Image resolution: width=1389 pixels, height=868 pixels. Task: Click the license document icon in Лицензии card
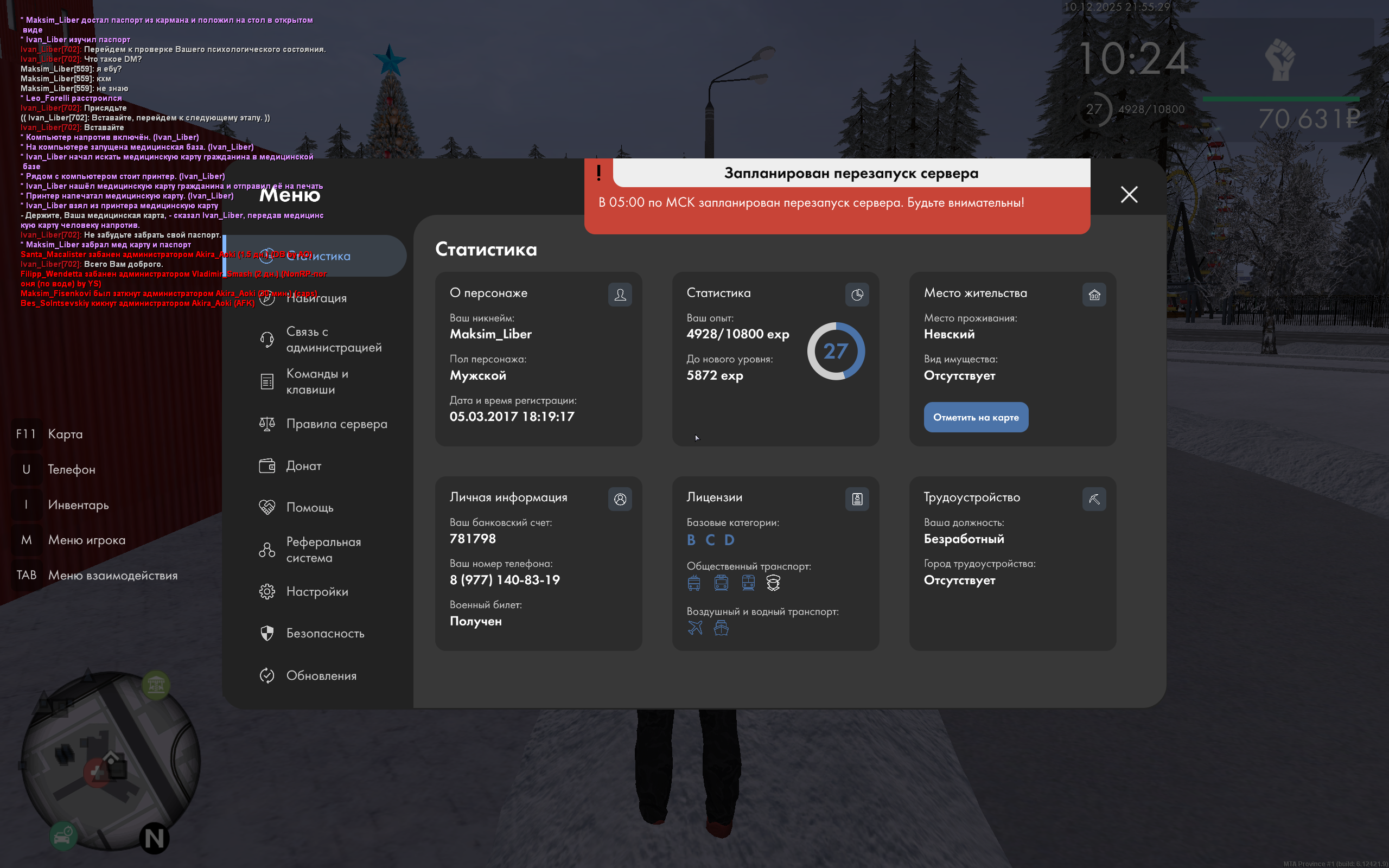[857, 499]
